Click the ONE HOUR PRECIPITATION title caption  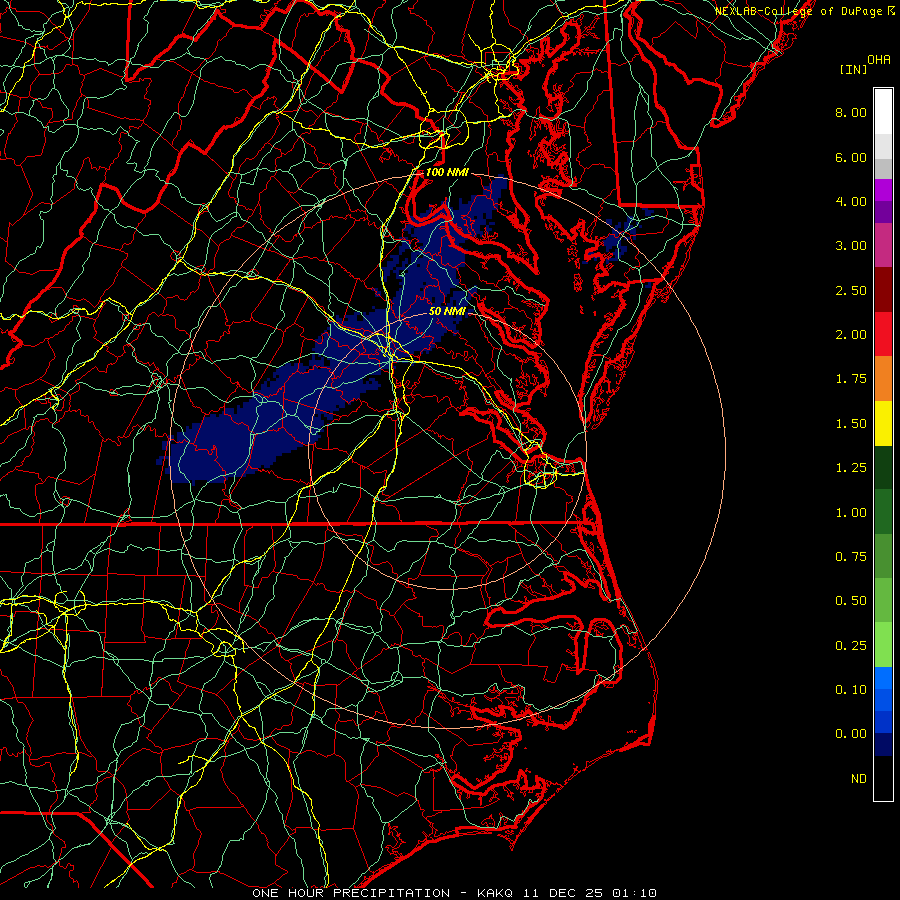coord(351,893)
